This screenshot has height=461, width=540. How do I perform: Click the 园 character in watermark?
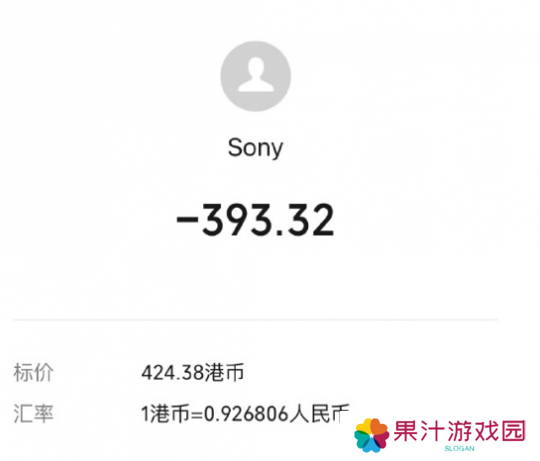(514, 431)
